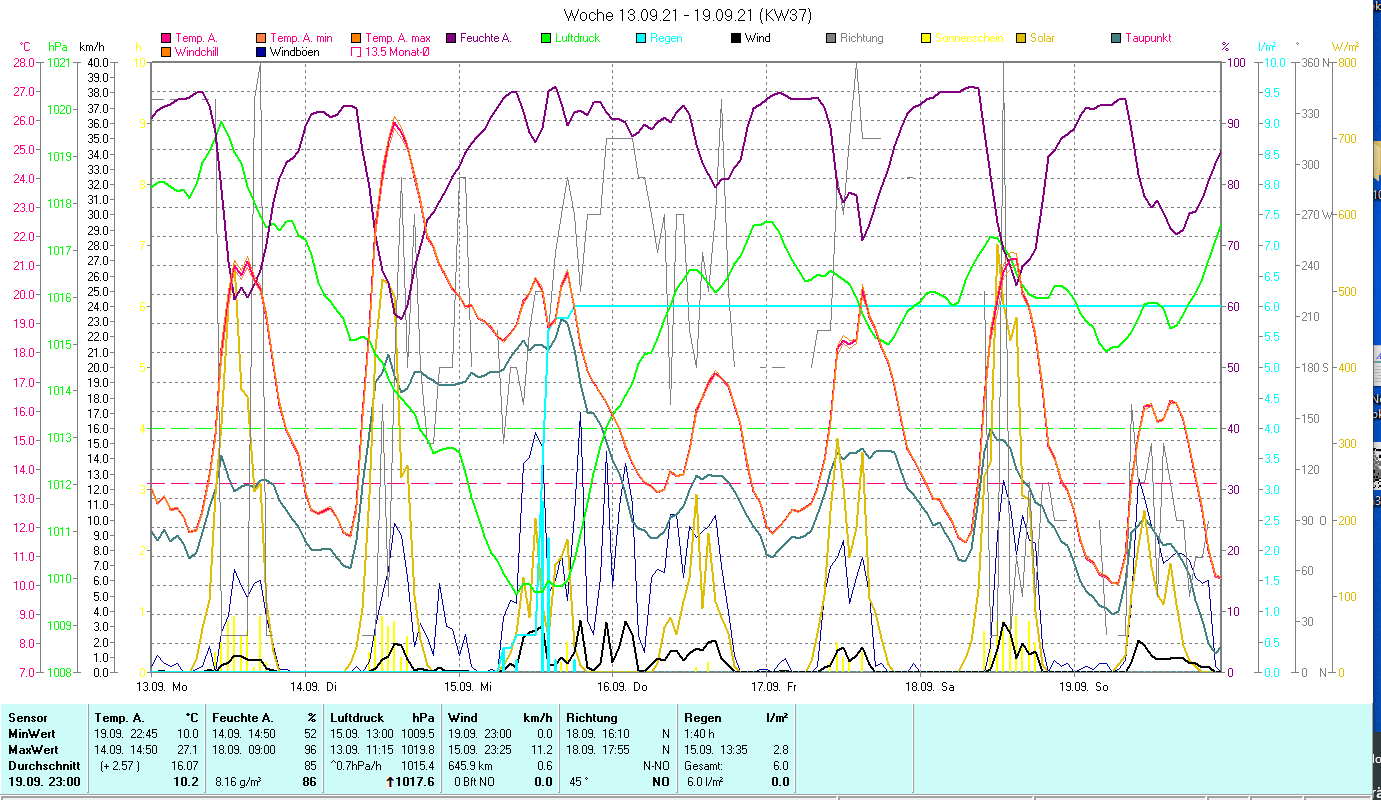Click the chart title Woche 13.09.21 - 19.09.21 (KW37)

688,15
